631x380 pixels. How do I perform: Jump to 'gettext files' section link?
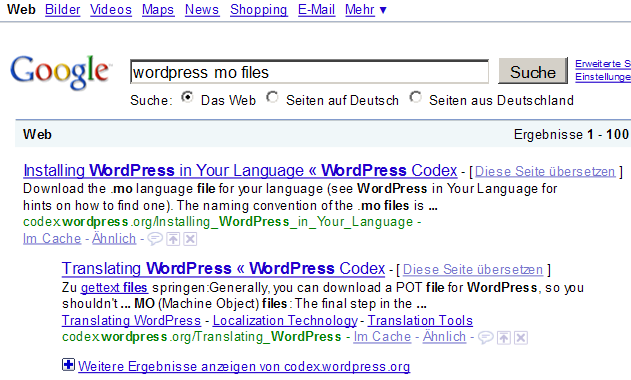[114, 288]
